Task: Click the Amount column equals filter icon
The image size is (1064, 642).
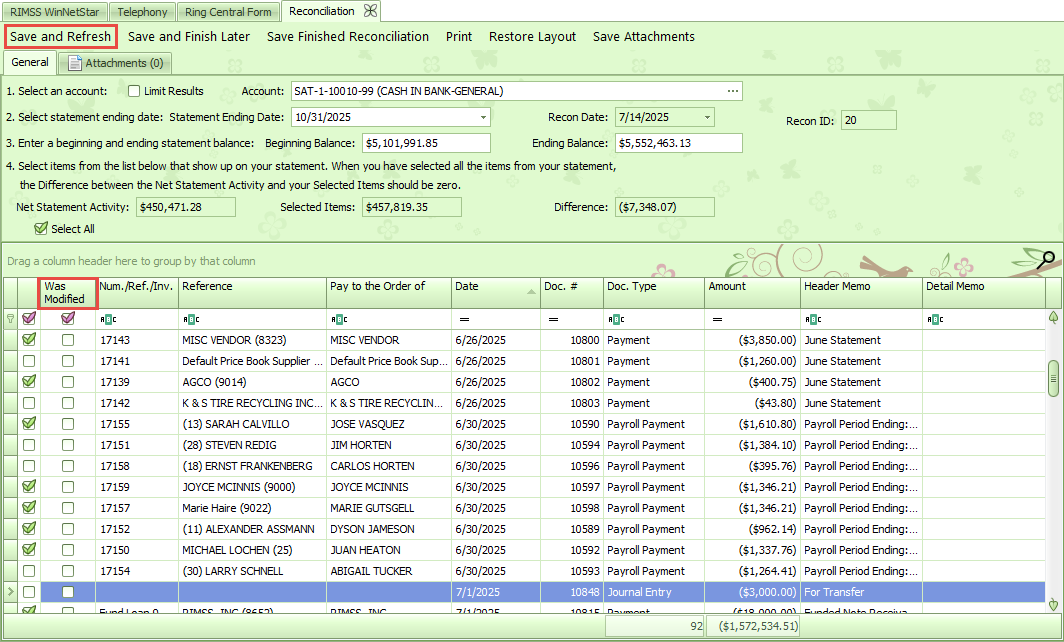Action: click(717, 319)
